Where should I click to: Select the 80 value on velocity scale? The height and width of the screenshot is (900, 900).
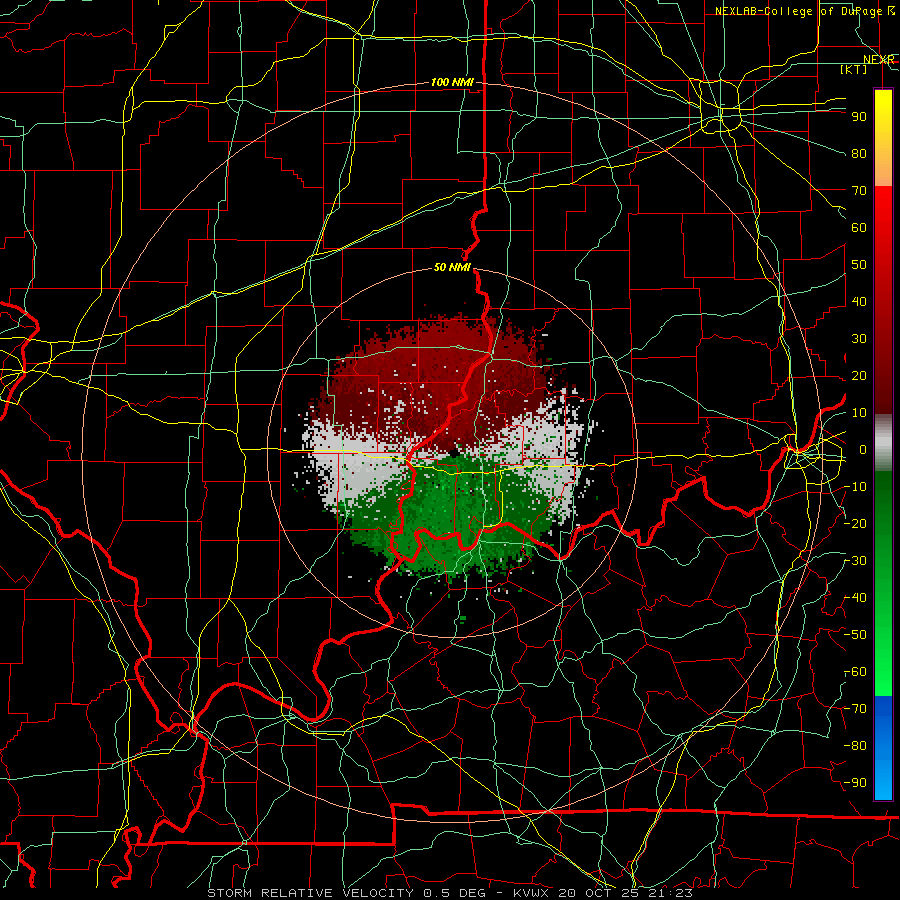tap(859, 153)
